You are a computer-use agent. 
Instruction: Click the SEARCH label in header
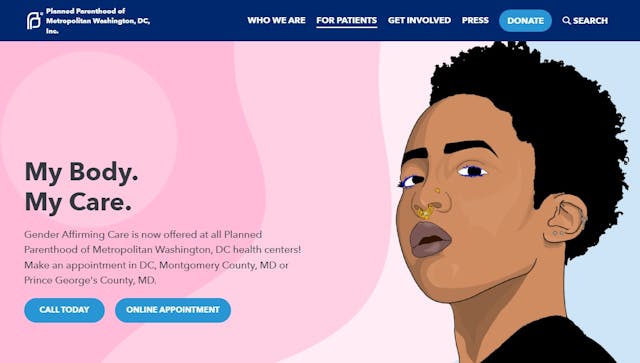[590, 20]
